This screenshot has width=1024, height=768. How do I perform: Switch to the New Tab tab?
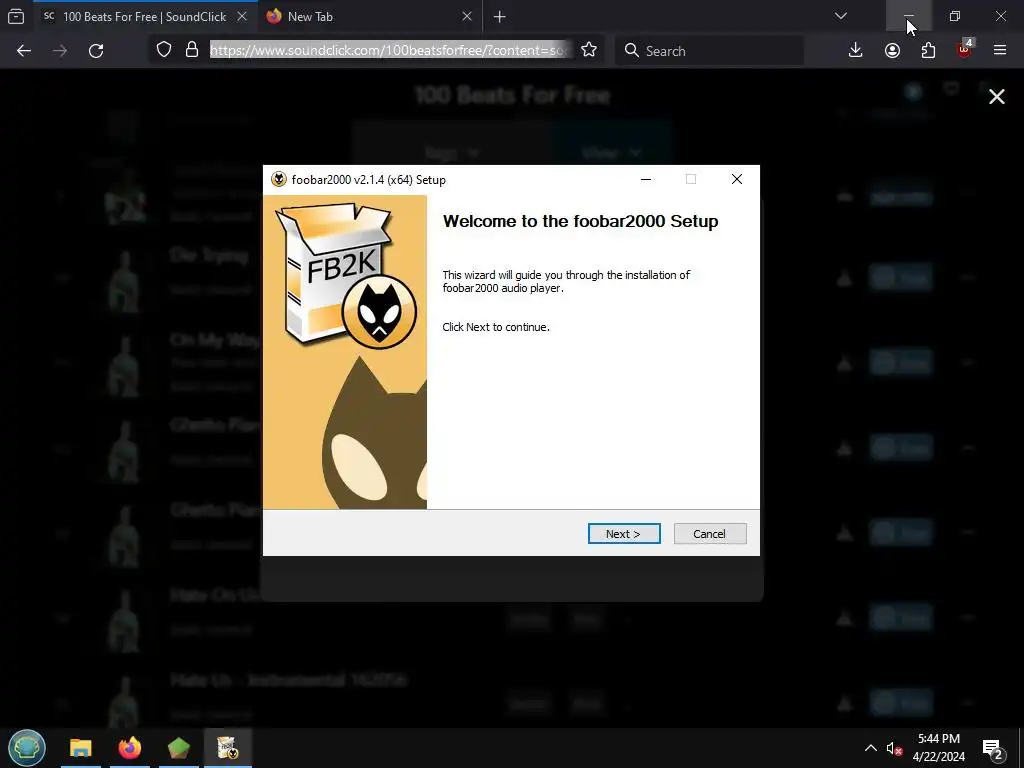point(310,16)
